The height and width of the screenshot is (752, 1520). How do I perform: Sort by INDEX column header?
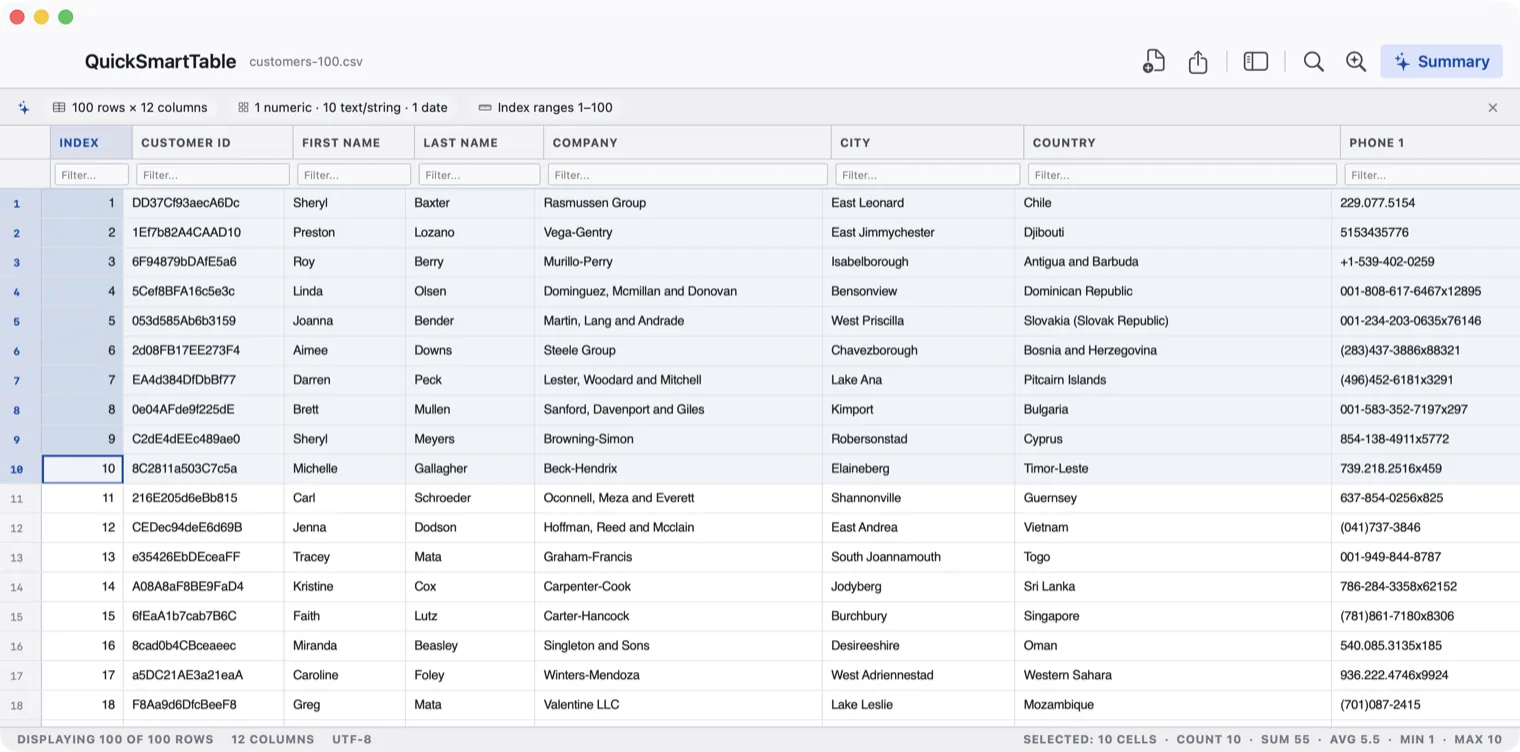click(x=91, y=142)
